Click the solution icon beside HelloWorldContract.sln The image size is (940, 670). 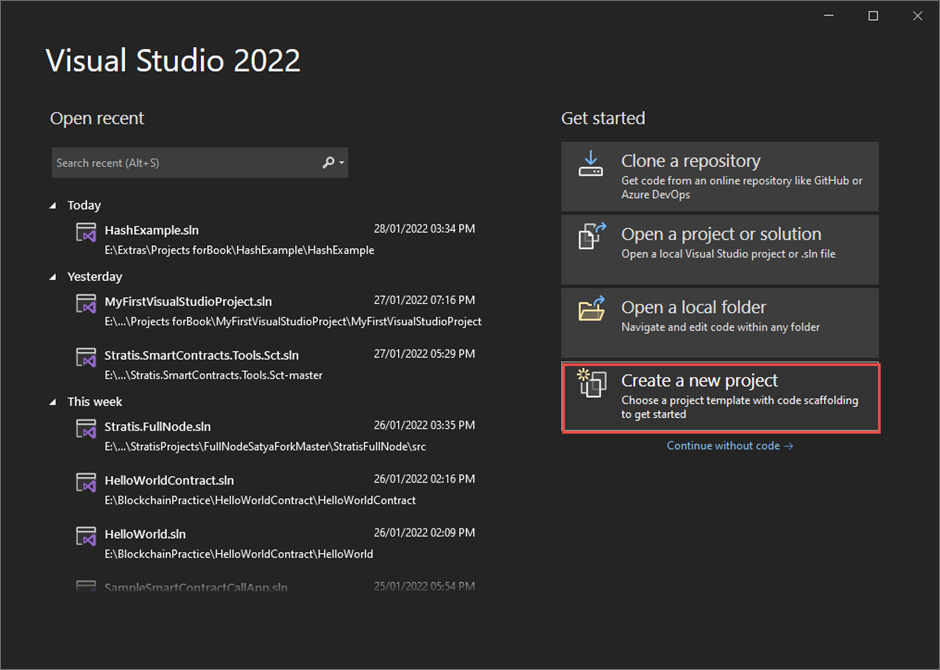tap(86, 481)
